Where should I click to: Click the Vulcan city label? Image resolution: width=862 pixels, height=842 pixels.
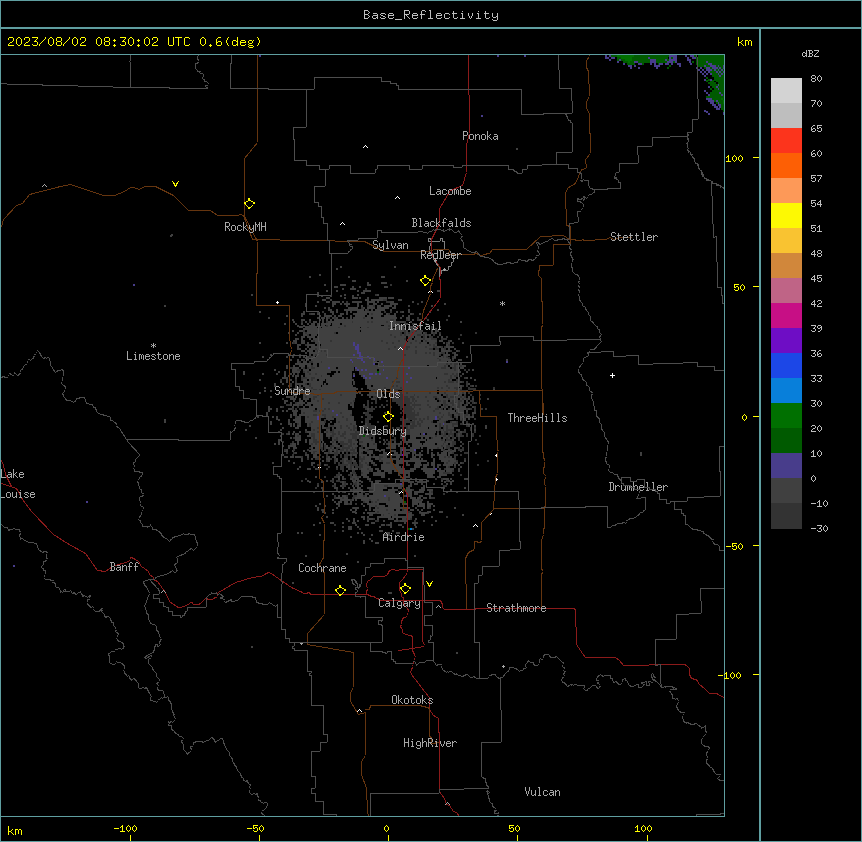point(542,792)
